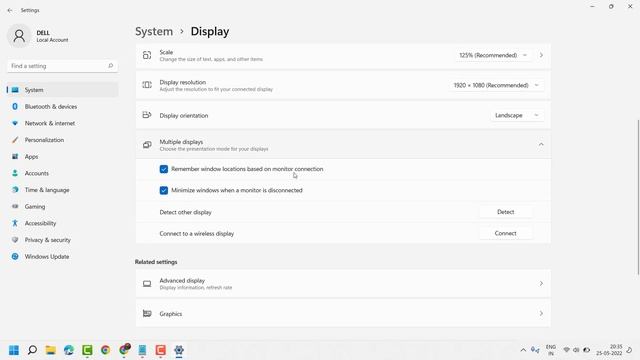This screenshot has height=360, width=640.
Task: Open File Explorer from the taskbar
Action: coord(51,350)
